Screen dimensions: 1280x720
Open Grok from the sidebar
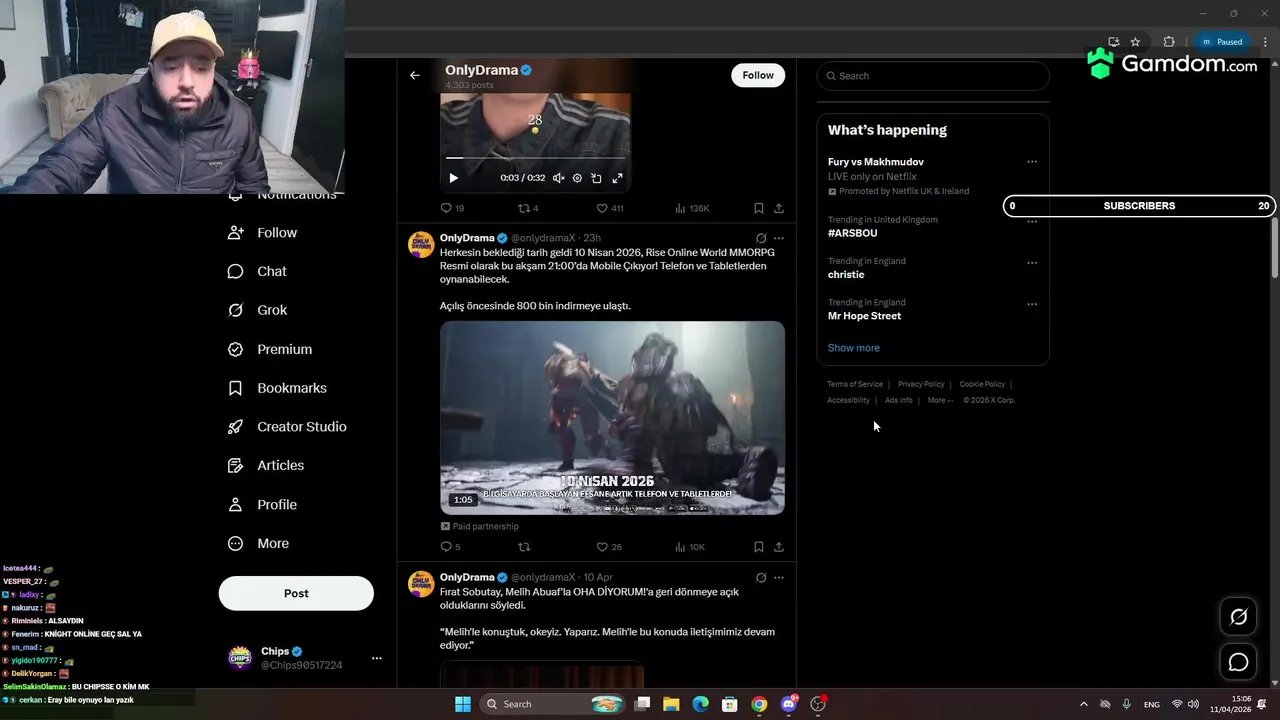pos(258,310)
